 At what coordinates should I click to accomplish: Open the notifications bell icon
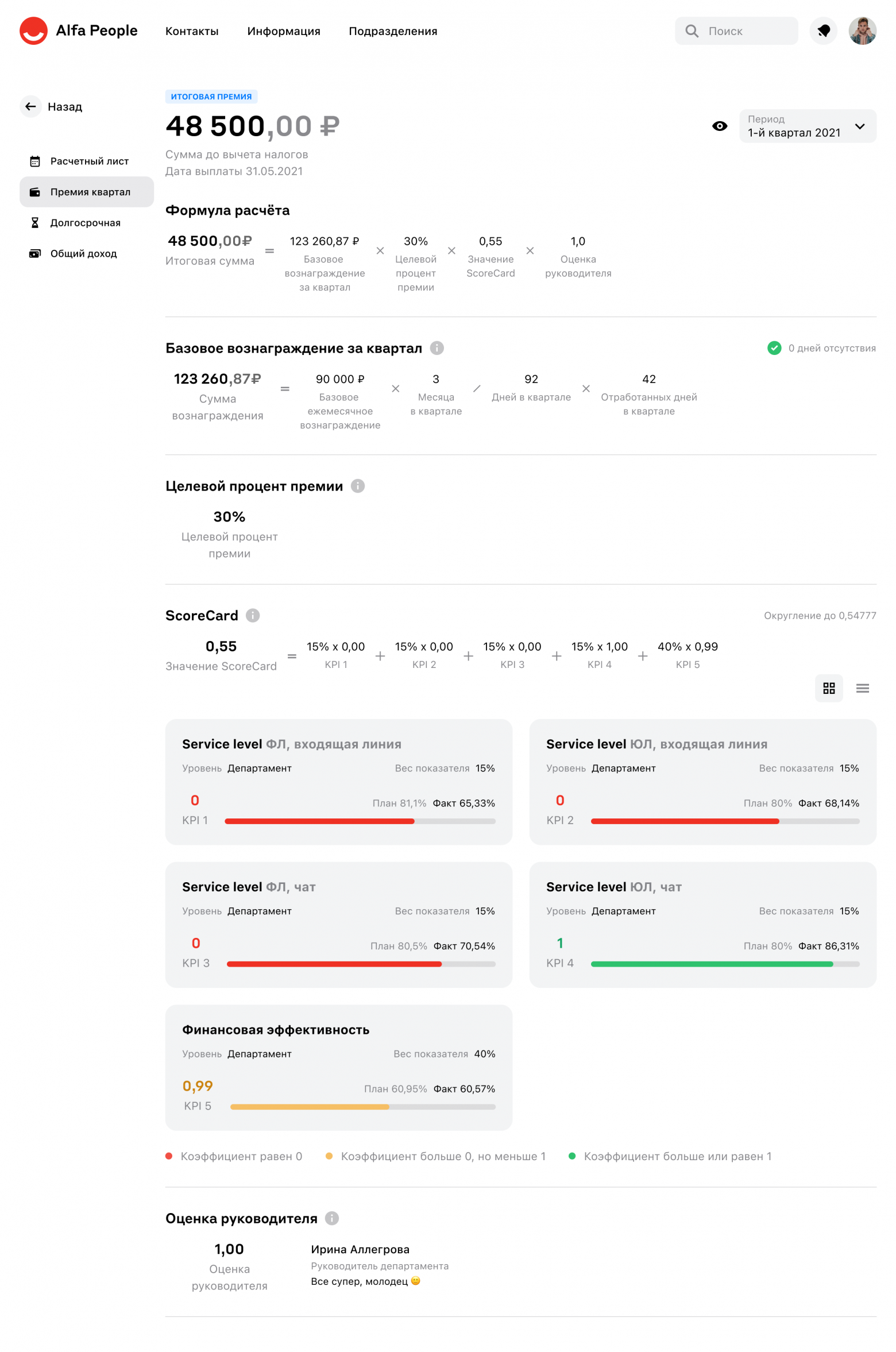pyautogui.click(x=823, y=30)
